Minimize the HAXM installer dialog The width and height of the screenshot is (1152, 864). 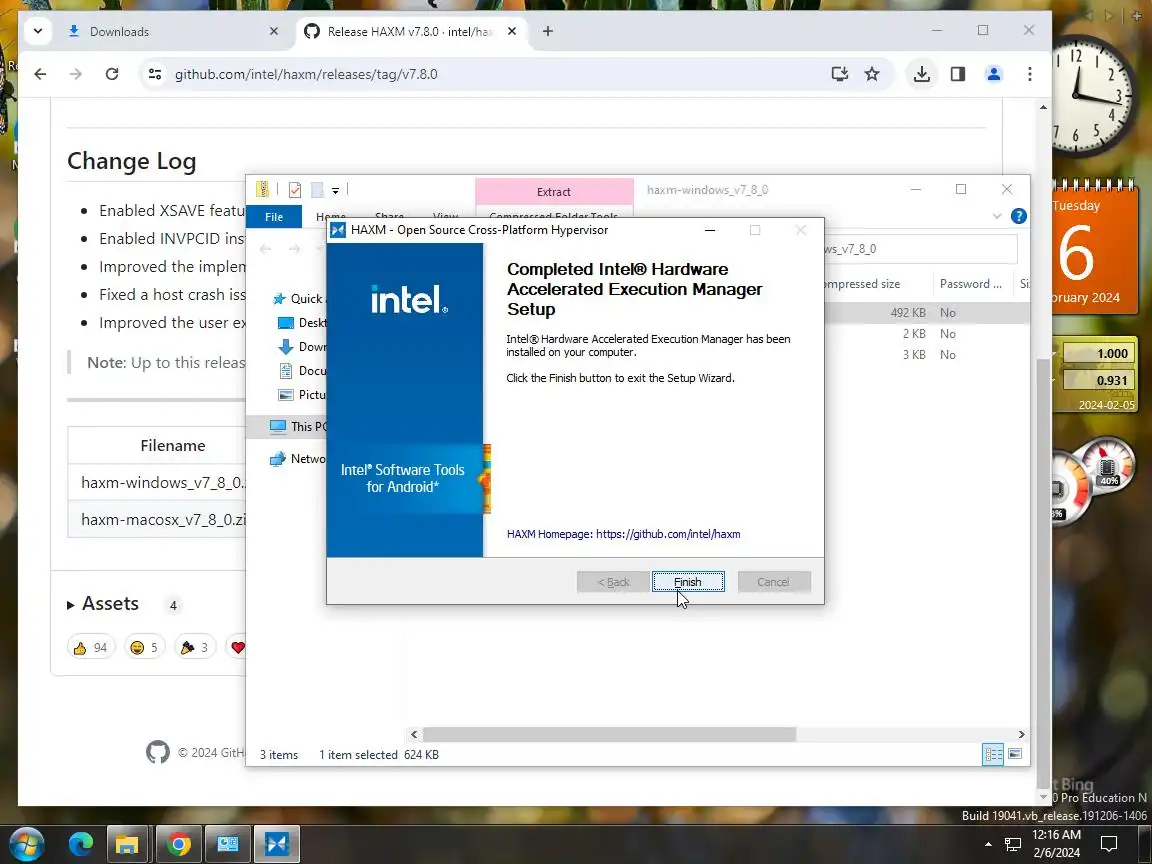tap(710, 230)
